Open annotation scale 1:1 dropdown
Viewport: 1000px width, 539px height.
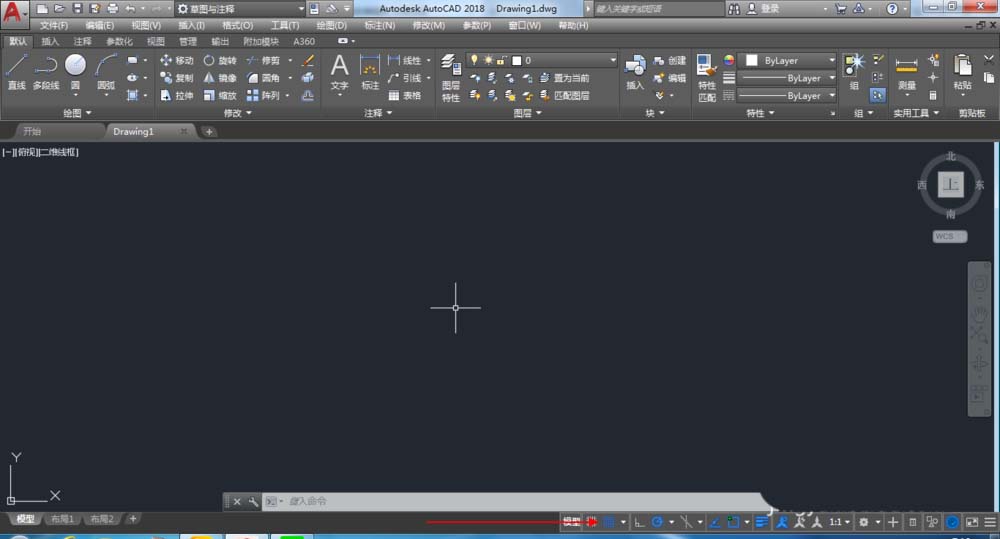click(839, 522)
